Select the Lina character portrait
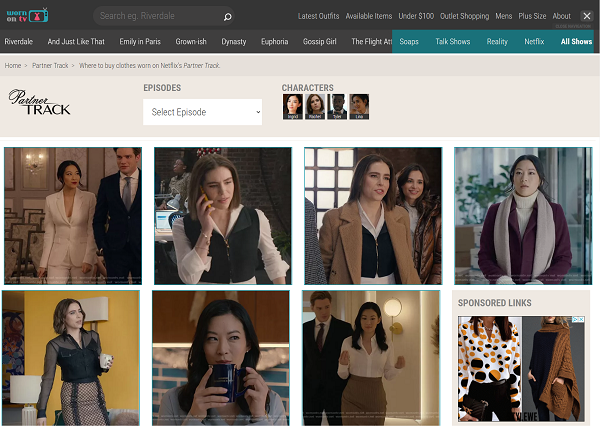This screenshot has height=427, width=600. 359,107
